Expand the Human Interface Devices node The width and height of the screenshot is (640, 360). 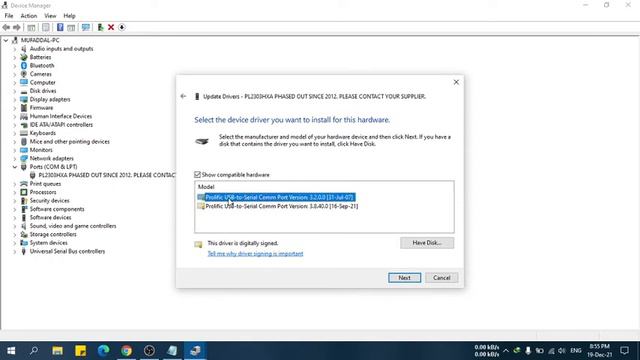coord(15,116)
